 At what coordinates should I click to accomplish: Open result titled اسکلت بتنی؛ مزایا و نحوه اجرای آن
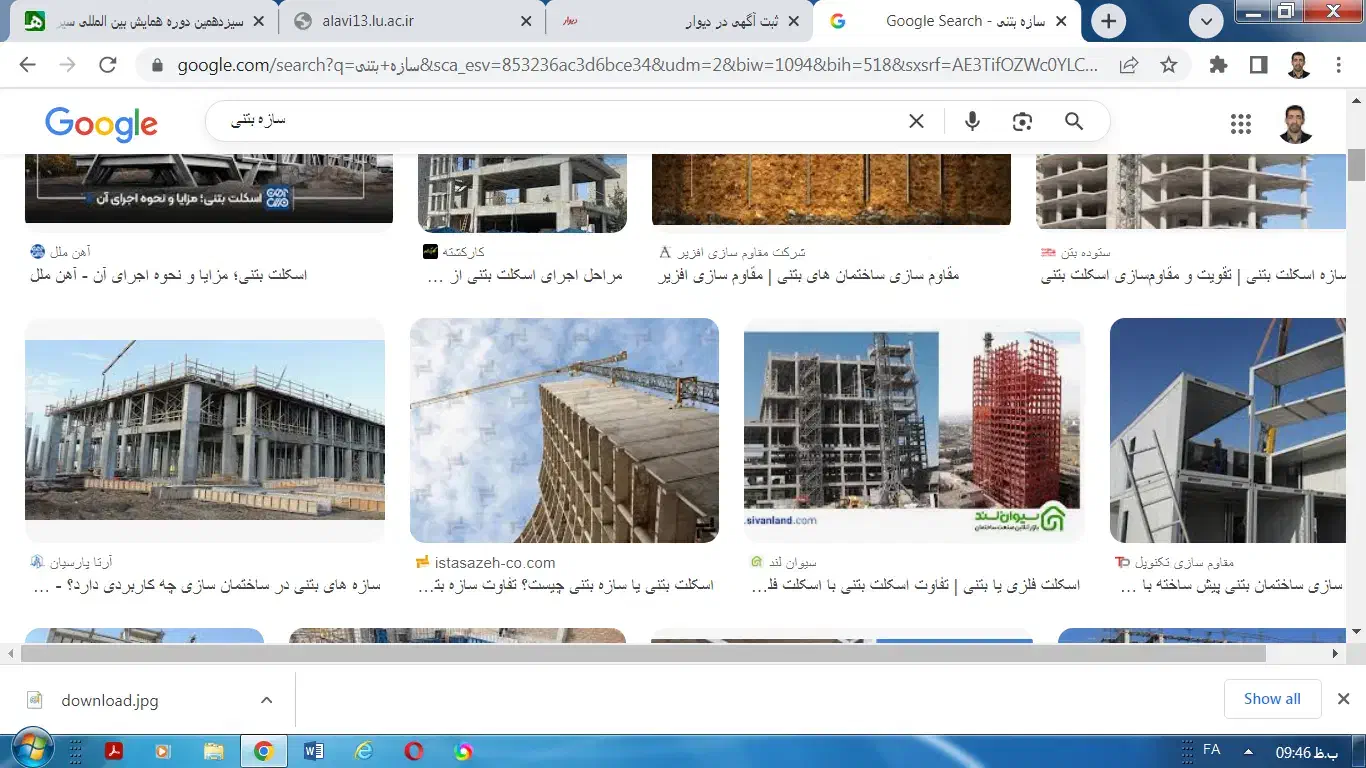point(169,275)
